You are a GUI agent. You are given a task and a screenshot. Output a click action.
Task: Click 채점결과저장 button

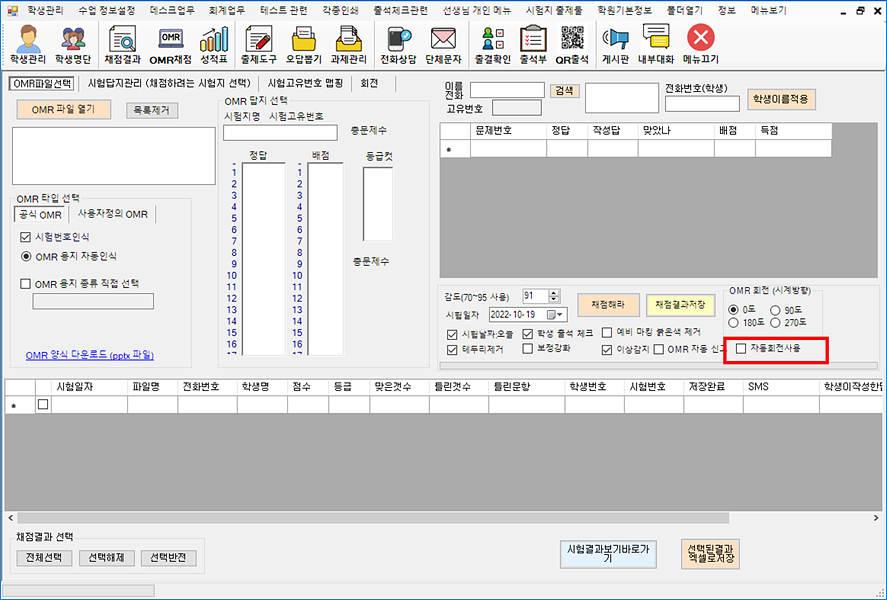(x=681, y=305)
